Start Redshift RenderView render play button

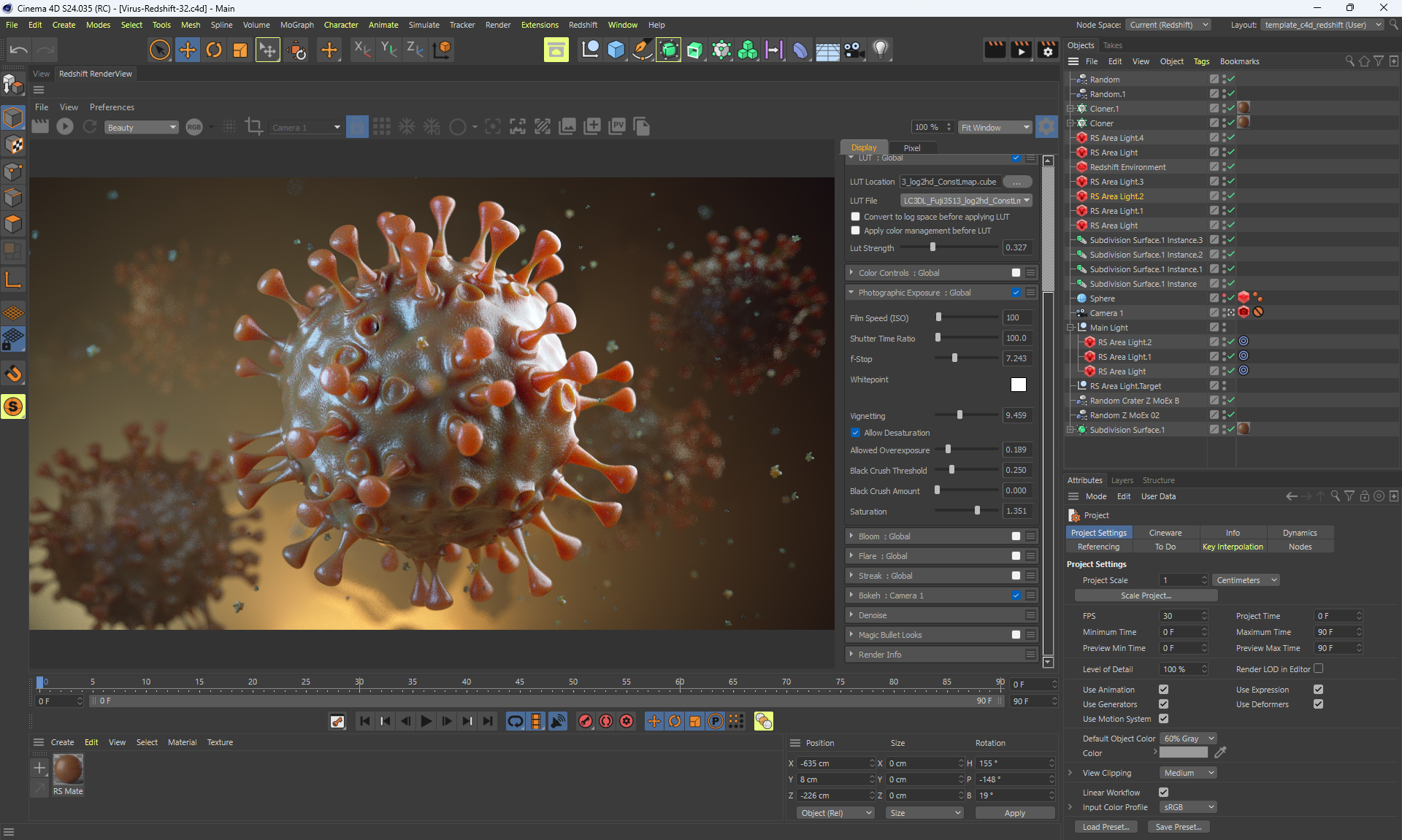click(65, 127)
